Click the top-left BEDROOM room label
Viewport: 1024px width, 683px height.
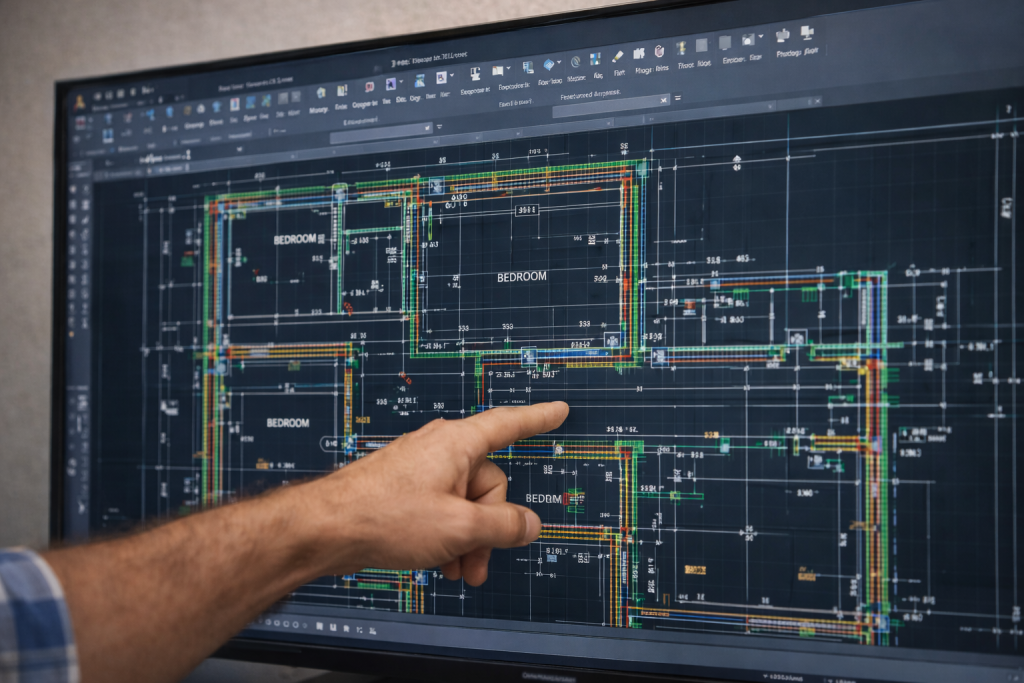(x=294, y=240)
